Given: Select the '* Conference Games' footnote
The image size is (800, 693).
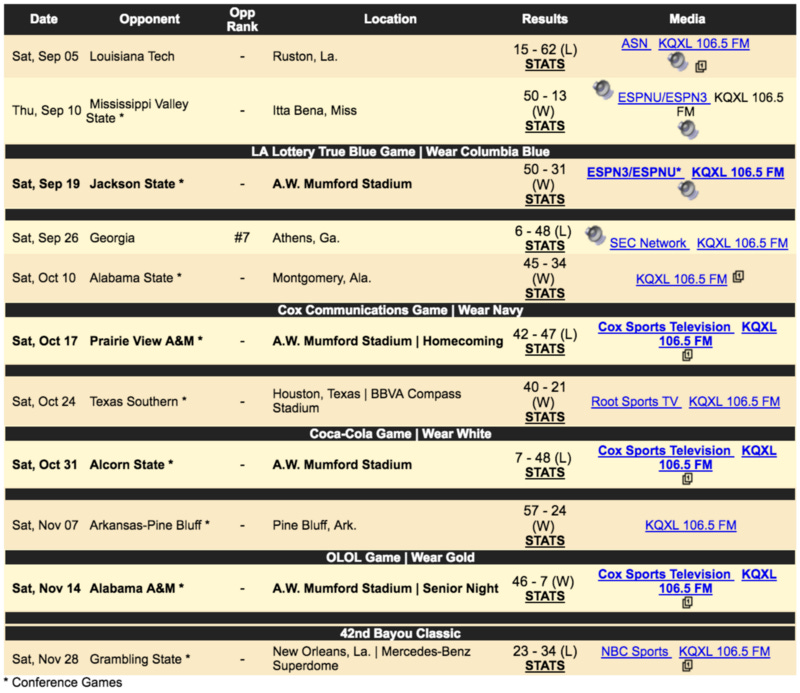Looking at the screenshot, I should [x=63, y=682].
